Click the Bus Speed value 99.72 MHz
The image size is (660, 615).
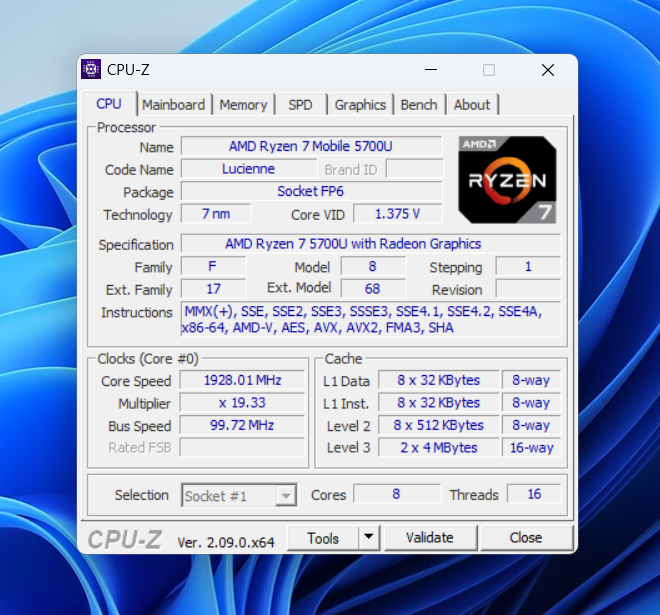(x=242, y=425)
